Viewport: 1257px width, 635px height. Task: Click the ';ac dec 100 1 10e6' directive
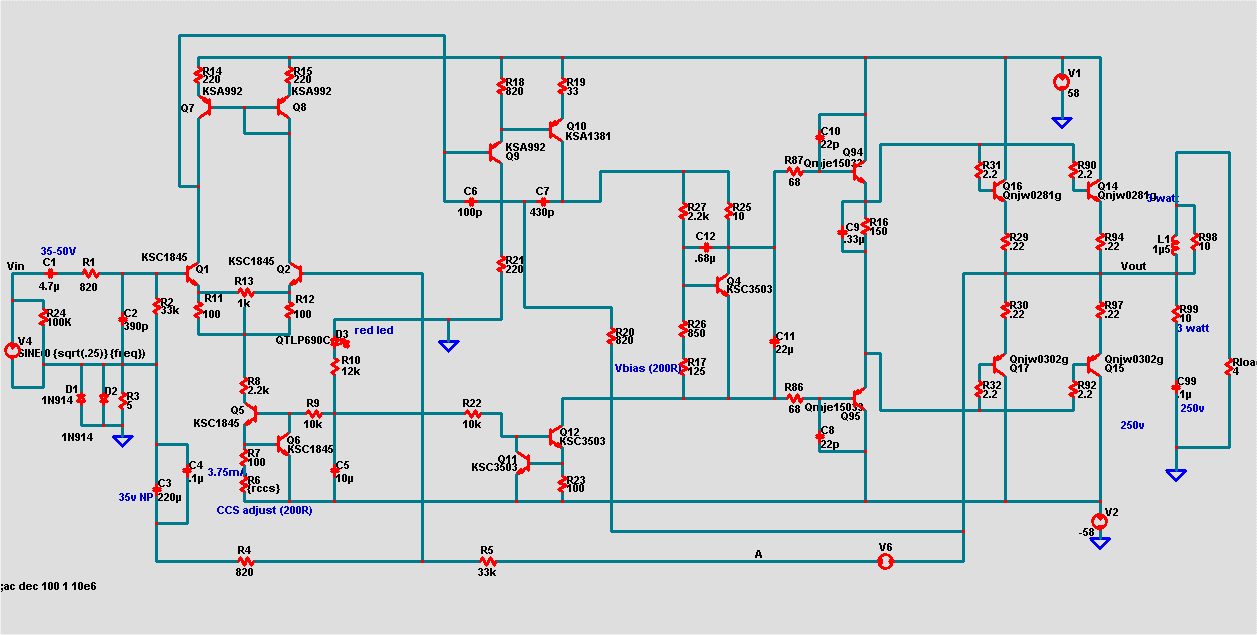(48, 585)
